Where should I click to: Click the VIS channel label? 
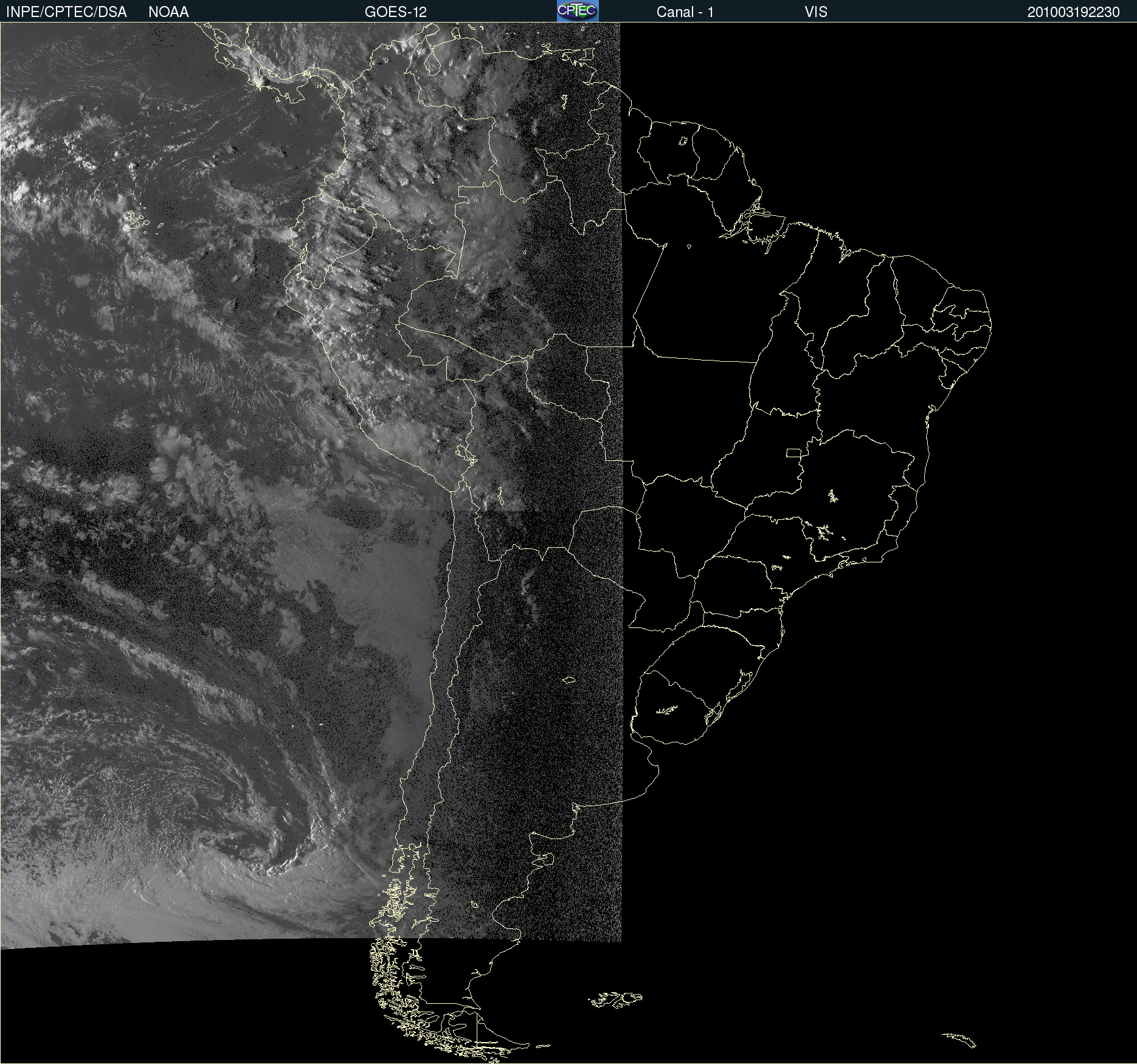816,12
